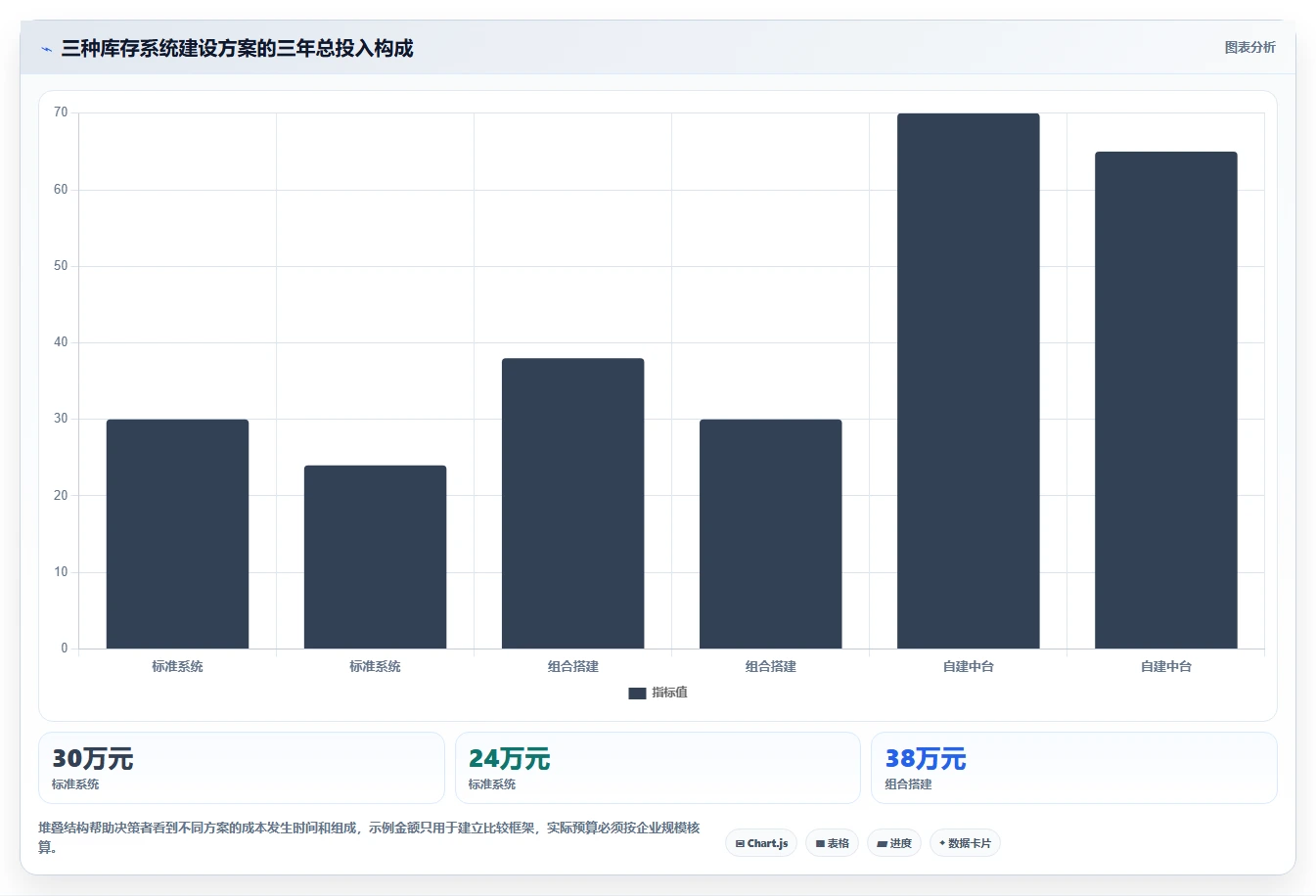Click the lightning icon beside the chart title

tap(46, 49)
